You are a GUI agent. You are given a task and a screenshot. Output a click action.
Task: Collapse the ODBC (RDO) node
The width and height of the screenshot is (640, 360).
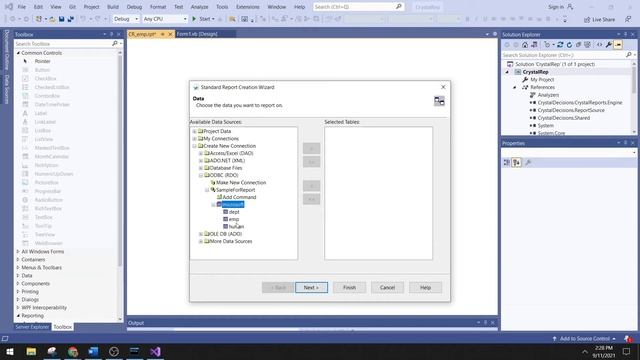tap(201, 176)
